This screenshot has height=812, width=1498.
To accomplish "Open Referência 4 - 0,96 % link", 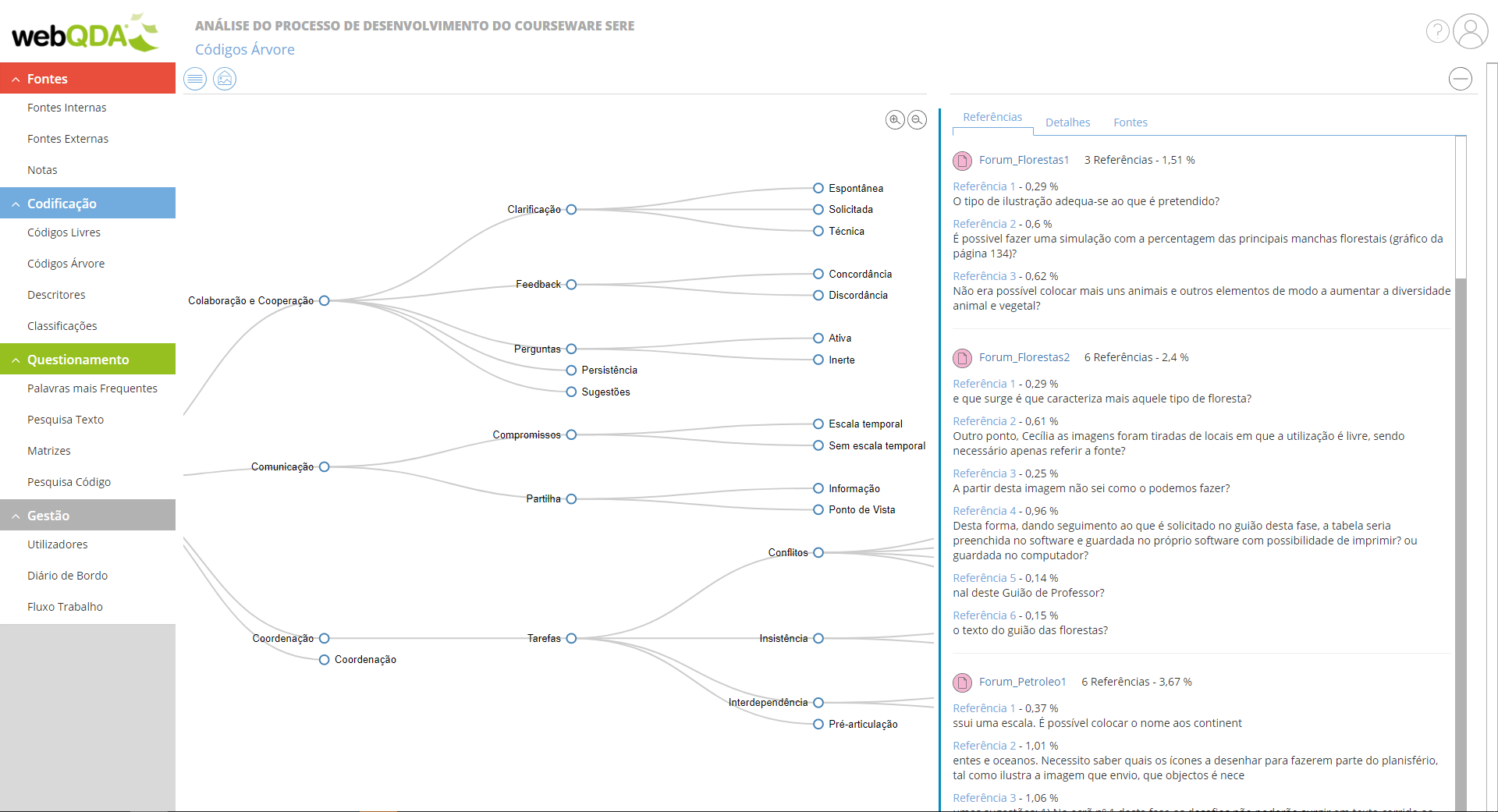I will pyautogui.click(x=985, y=511).
